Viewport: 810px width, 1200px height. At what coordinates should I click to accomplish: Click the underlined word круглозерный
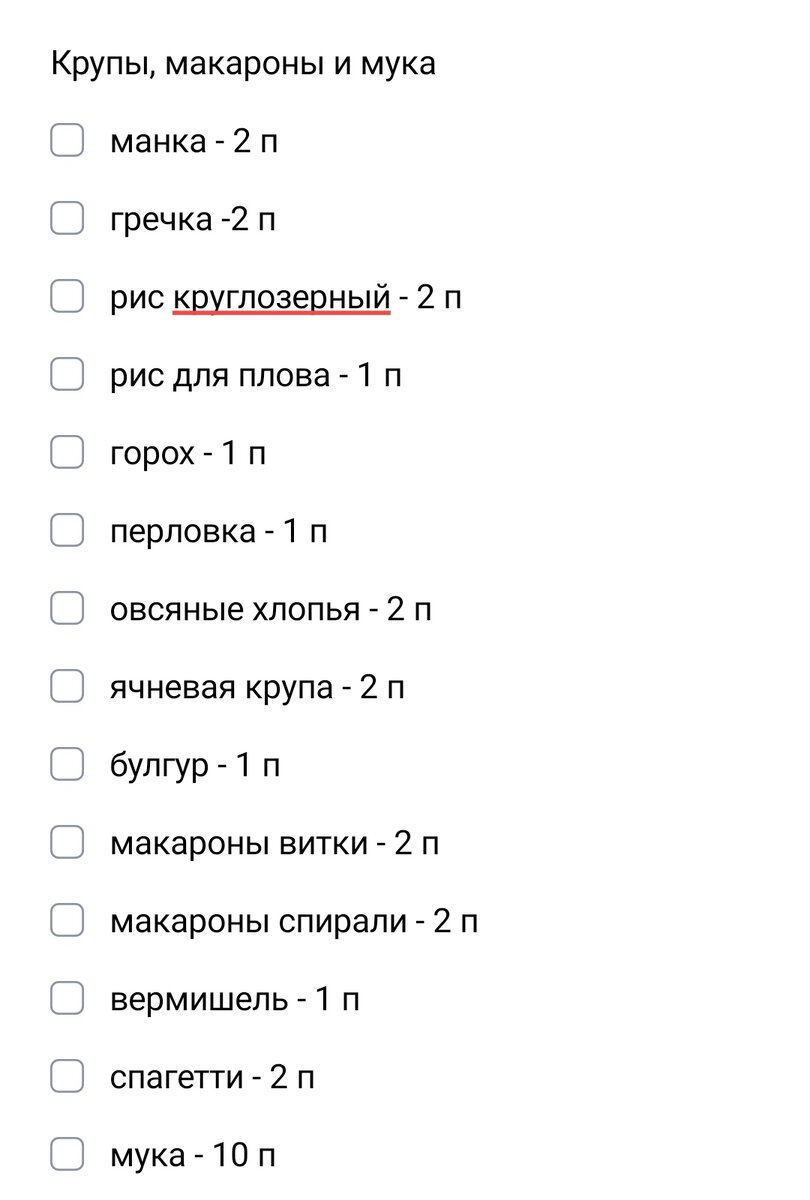click(282, 296)
